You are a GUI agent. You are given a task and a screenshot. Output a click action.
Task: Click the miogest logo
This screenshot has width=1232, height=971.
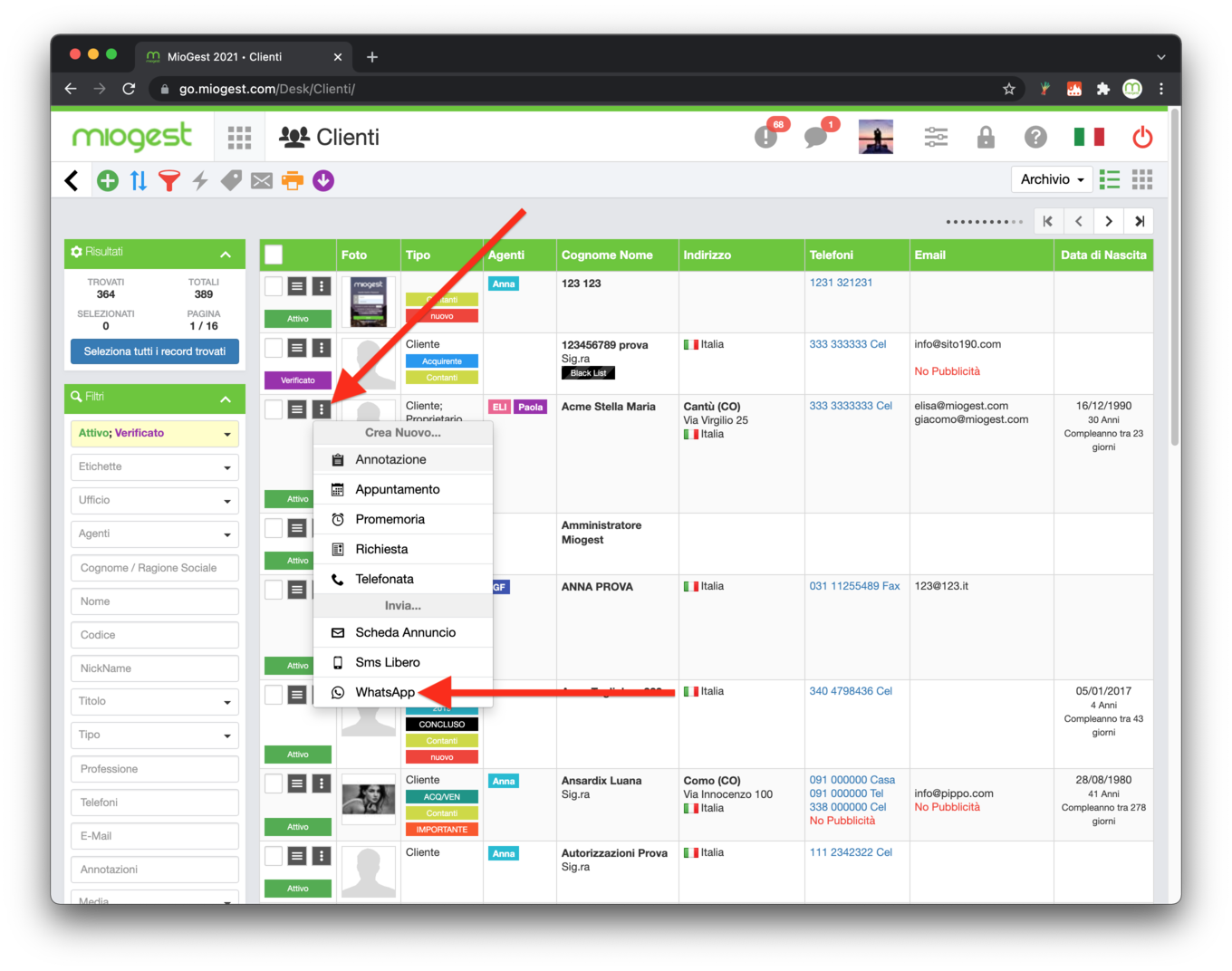[x=132, y=137]
